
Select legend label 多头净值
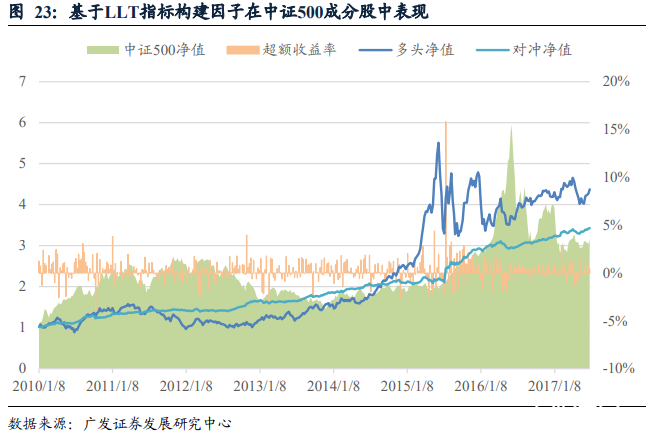425,50
